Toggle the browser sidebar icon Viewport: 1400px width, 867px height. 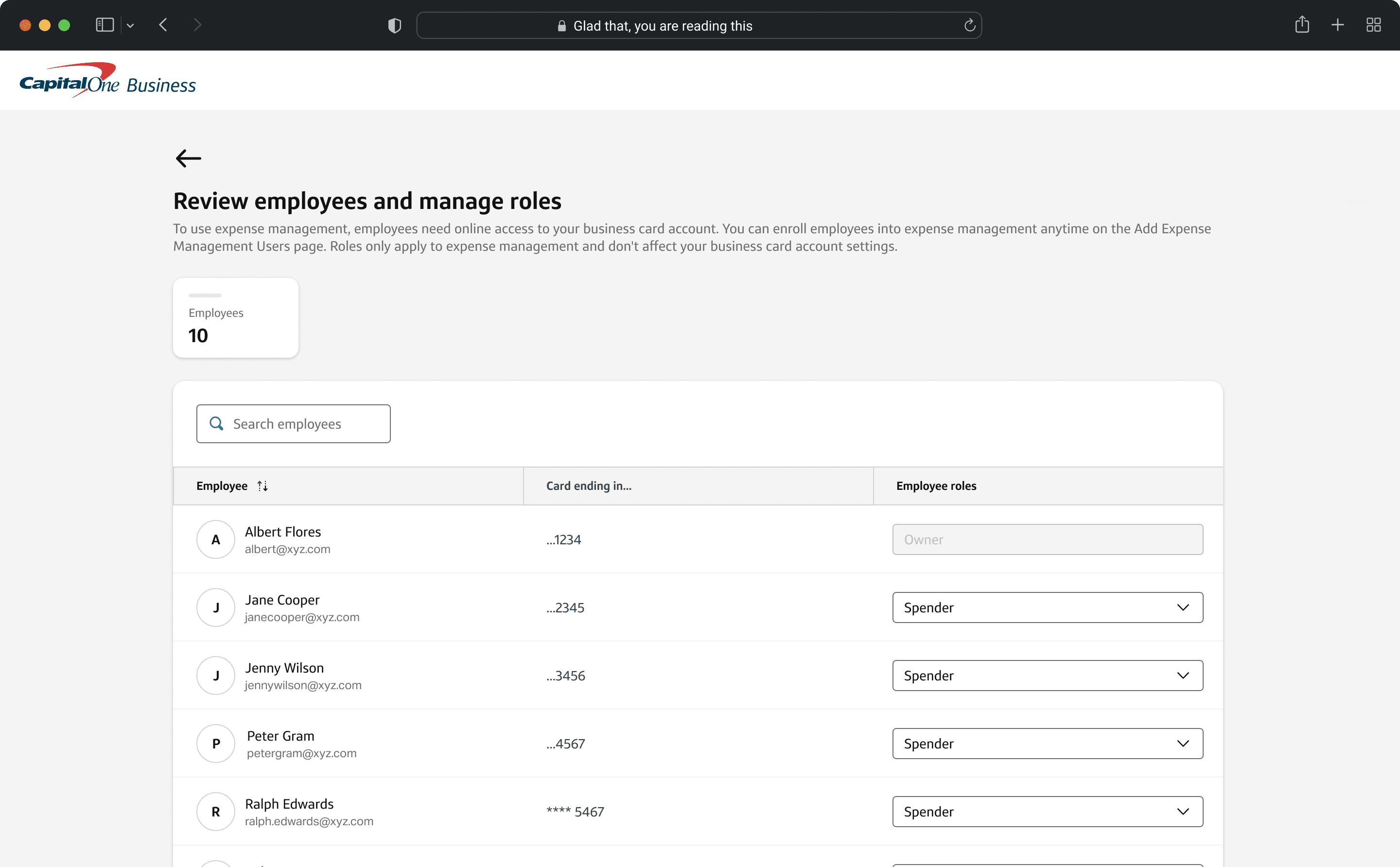[x=105, y=25]
